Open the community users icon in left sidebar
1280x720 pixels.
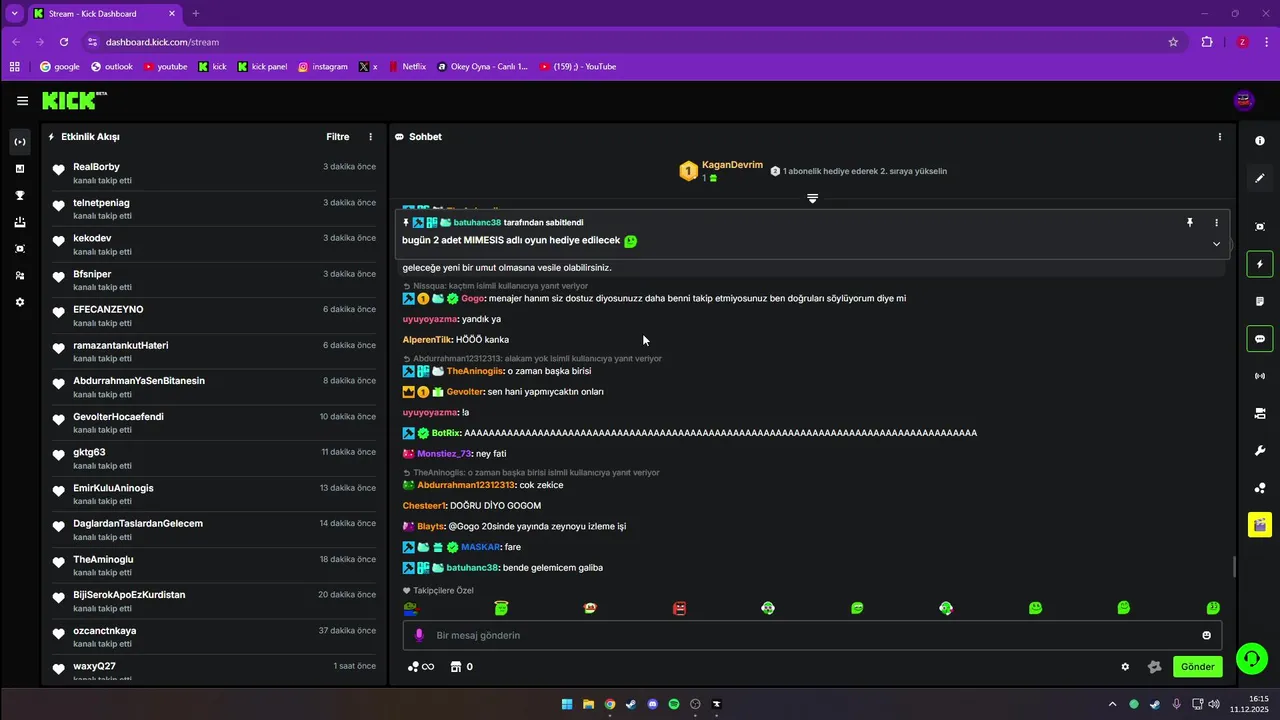[x=20, y=275]
